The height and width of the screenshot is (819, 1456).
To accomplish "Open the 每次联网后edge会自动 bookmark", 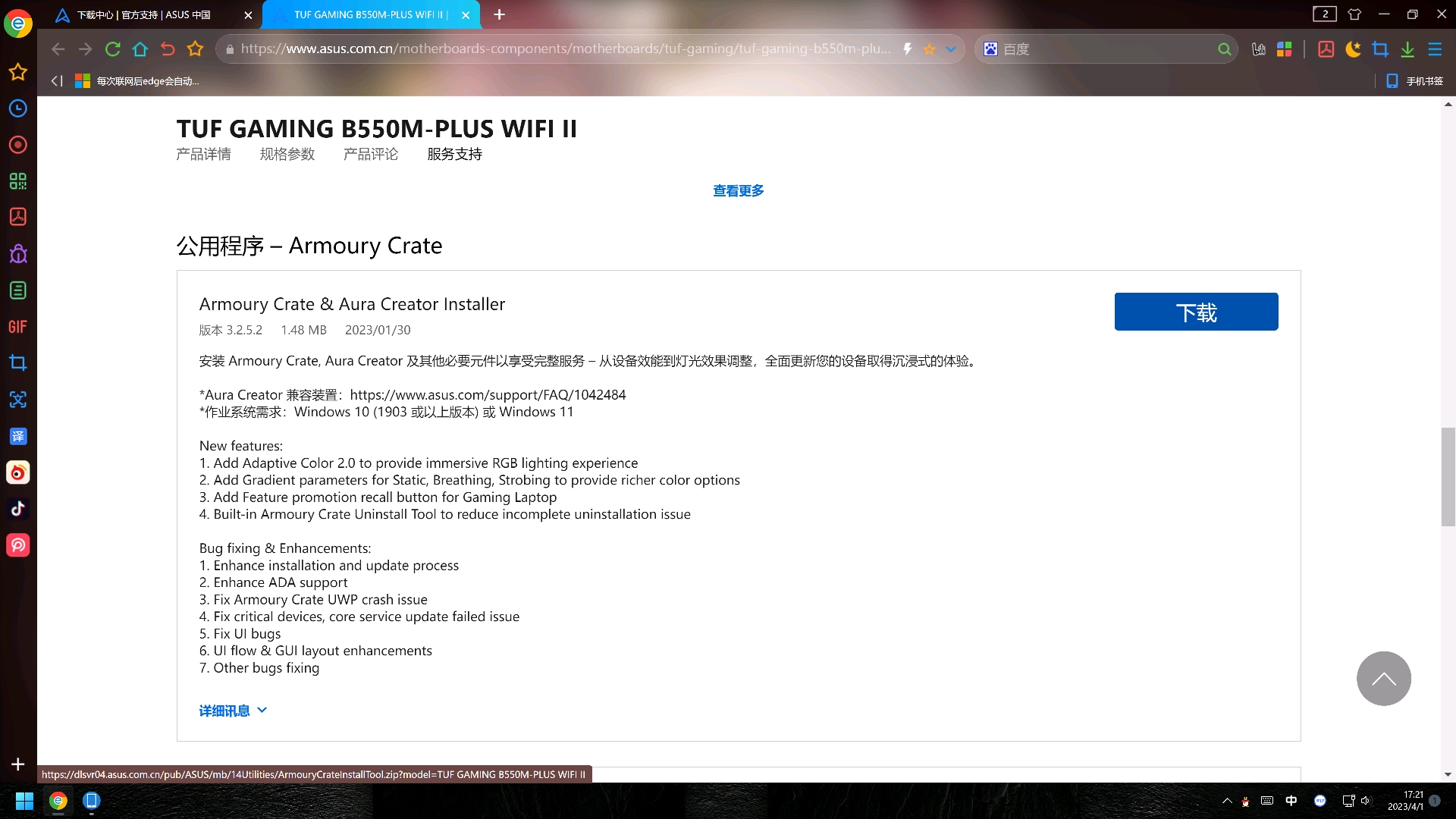I will (137, 81).
